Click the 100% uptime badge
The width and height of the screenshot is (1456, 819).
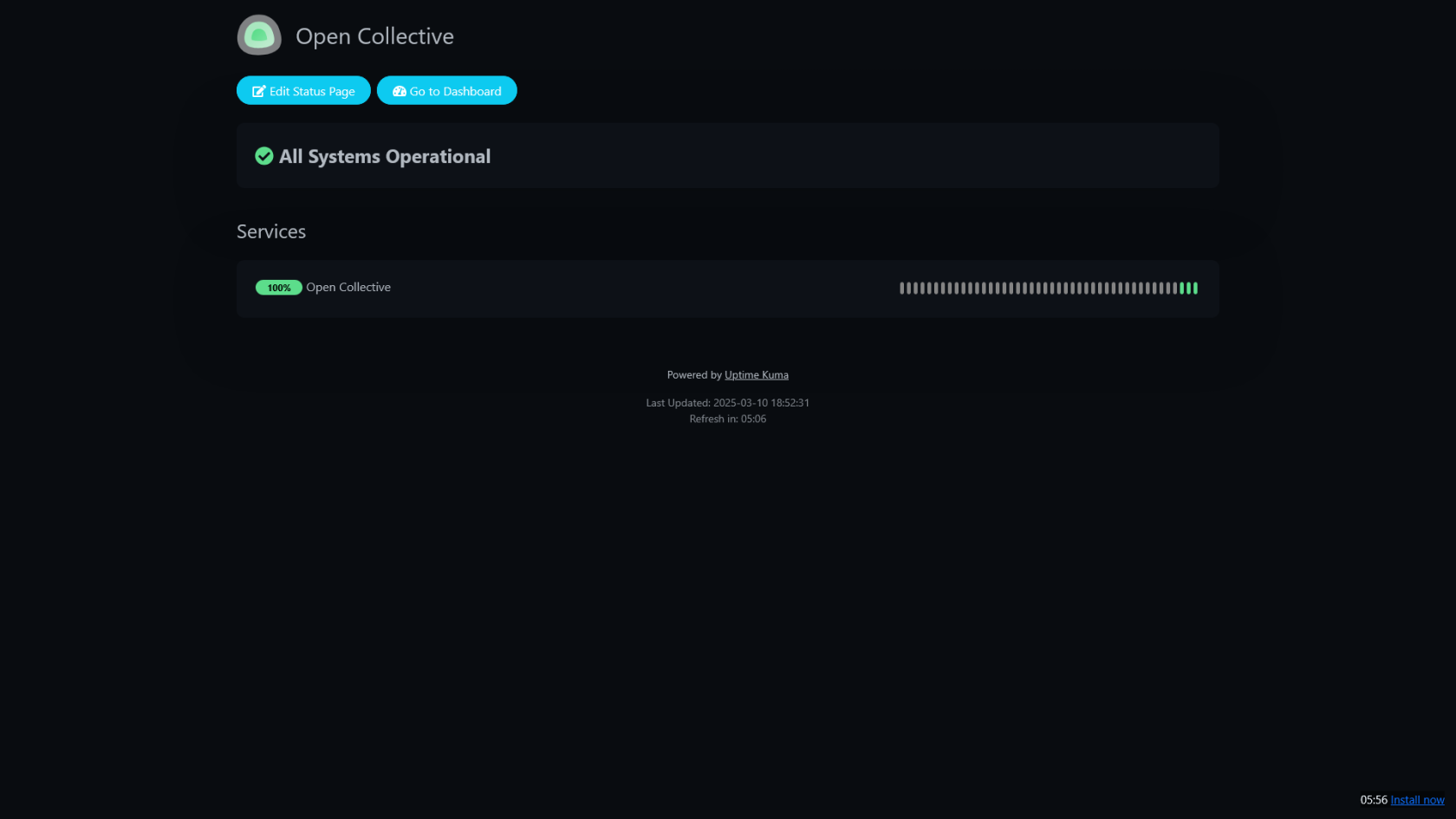click(x=278, y=288)
